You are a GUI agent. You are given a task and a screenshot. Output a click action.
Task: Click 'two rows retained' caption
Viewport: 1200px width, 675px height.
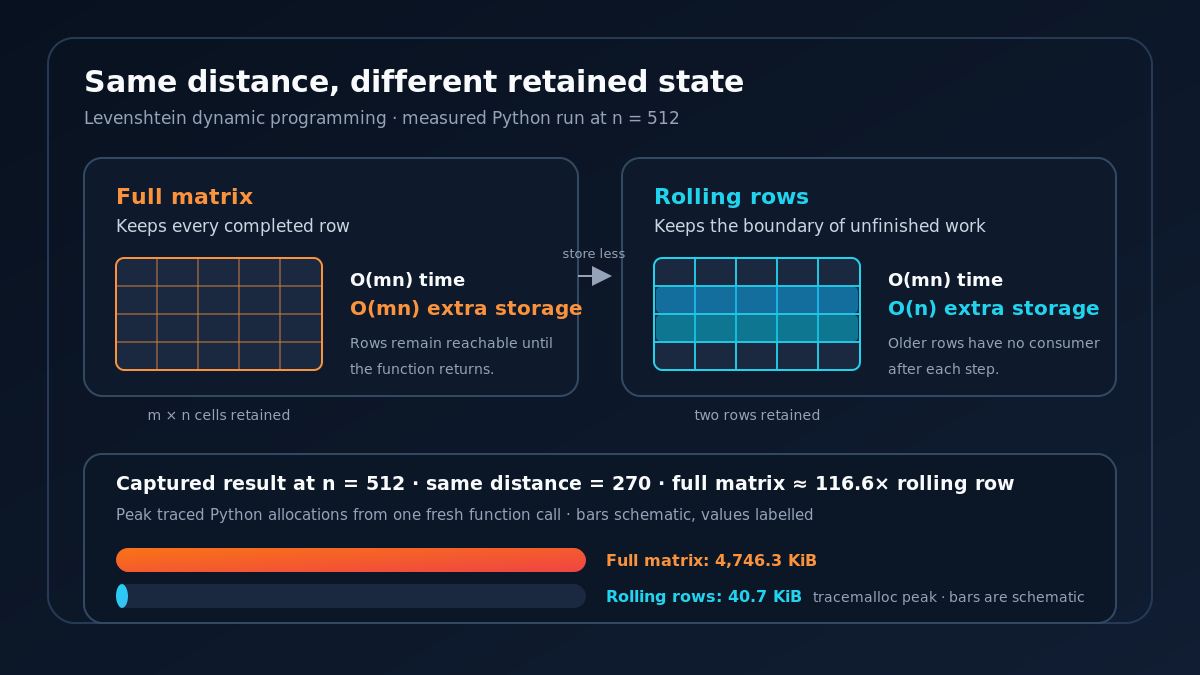757,416
